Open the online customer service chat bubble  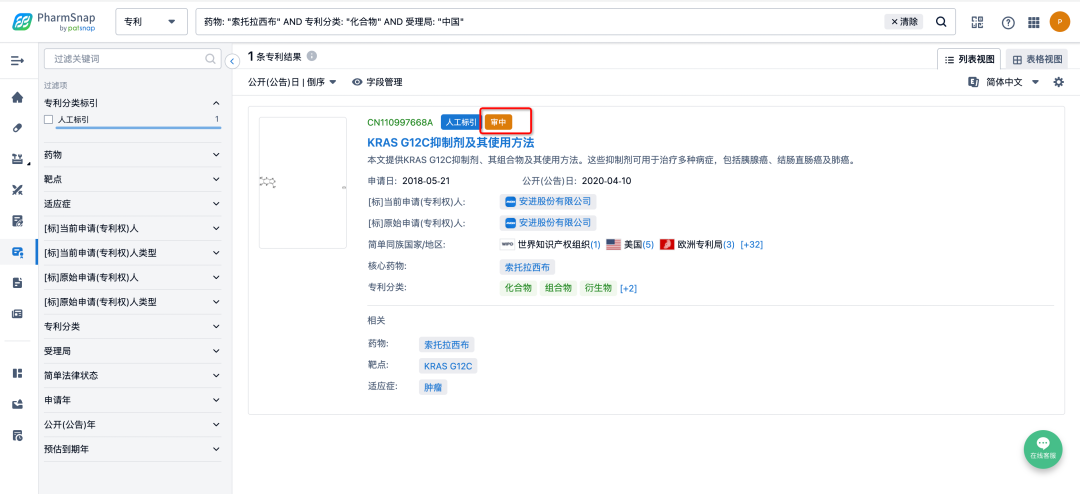[1043, 449]
